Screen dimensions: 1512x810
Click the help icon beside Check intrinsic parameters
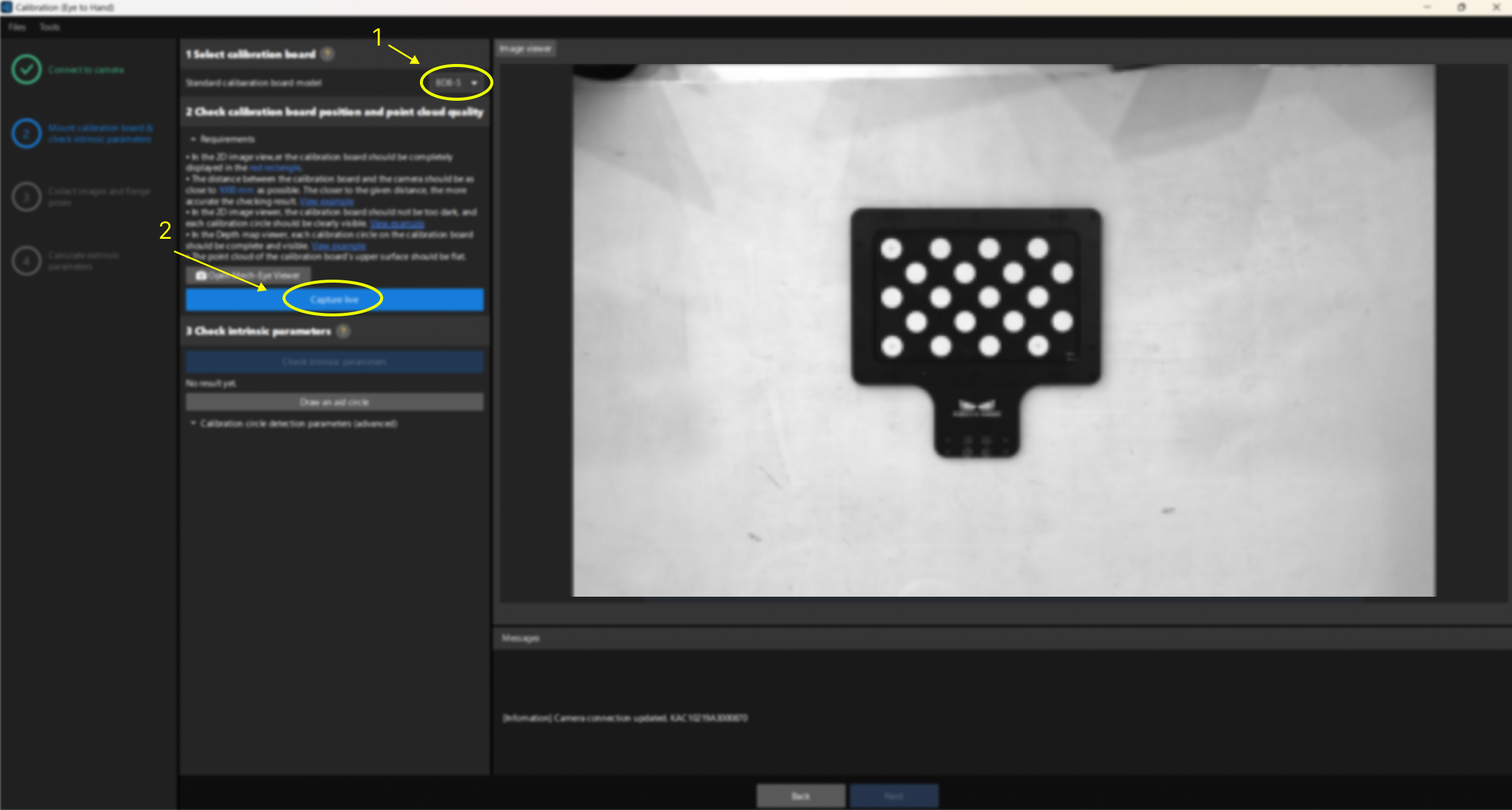click(343, 331)
